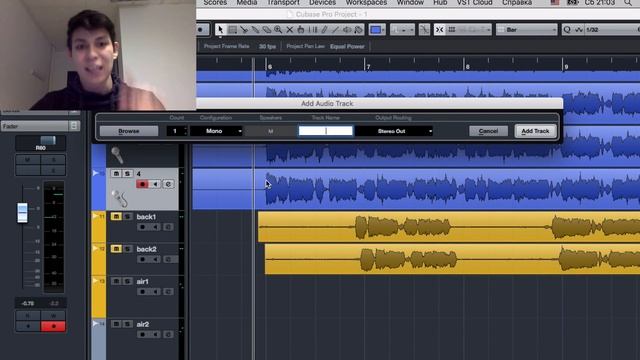Image resolution: width=640 pixels, height=360 pixels.
Task: Mute the air1 track
Action: tap(116, 281)
